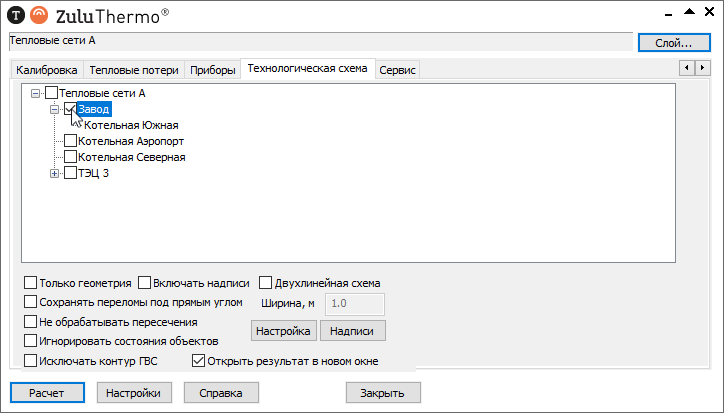This screenshot has height=413, width=724.
Task: Enable Не обрабатывать пересечения option
Action: [x=30, y=322]
